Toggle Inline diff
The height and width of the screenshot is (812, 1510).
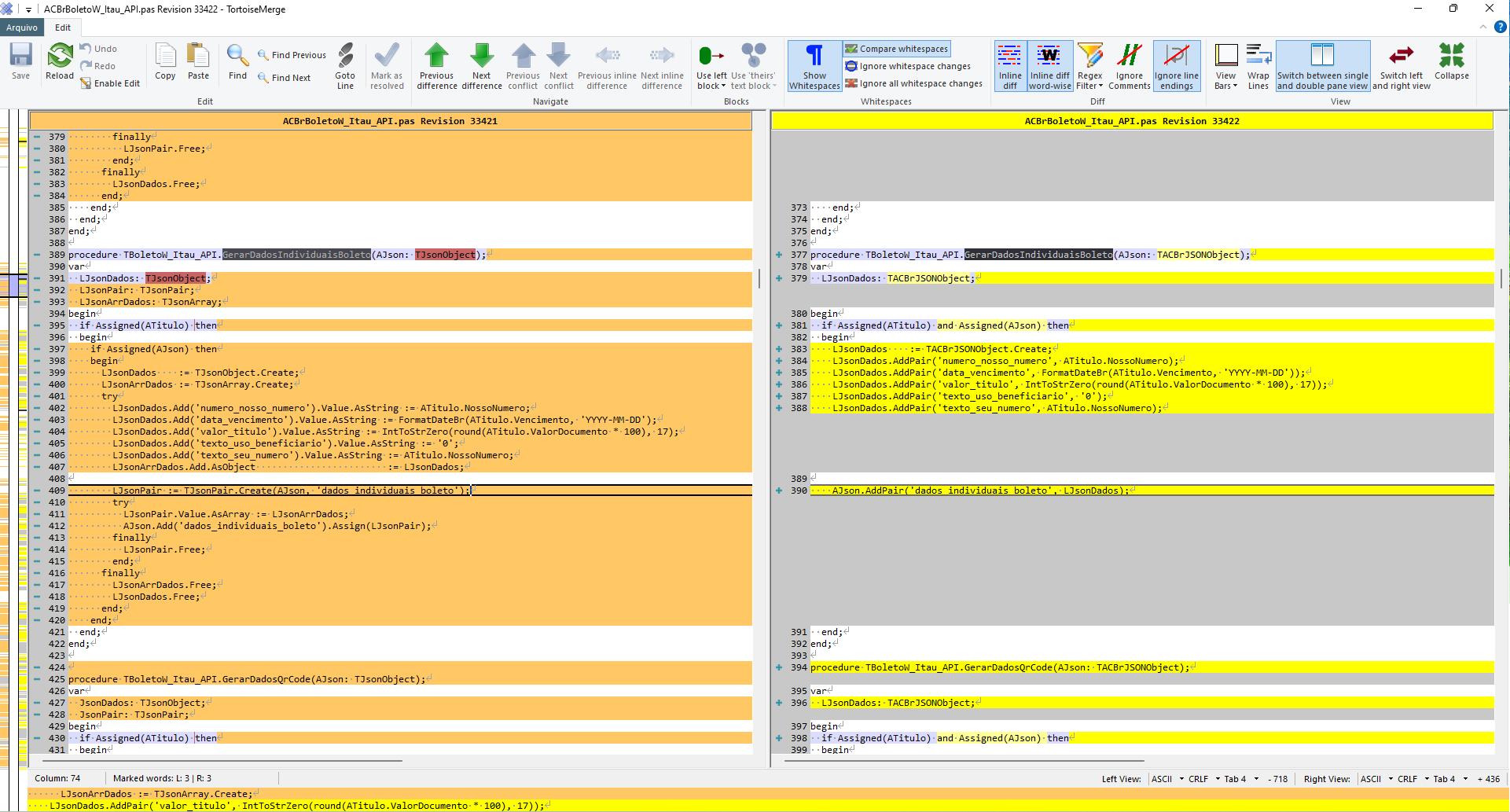[x=1010, y=66]
